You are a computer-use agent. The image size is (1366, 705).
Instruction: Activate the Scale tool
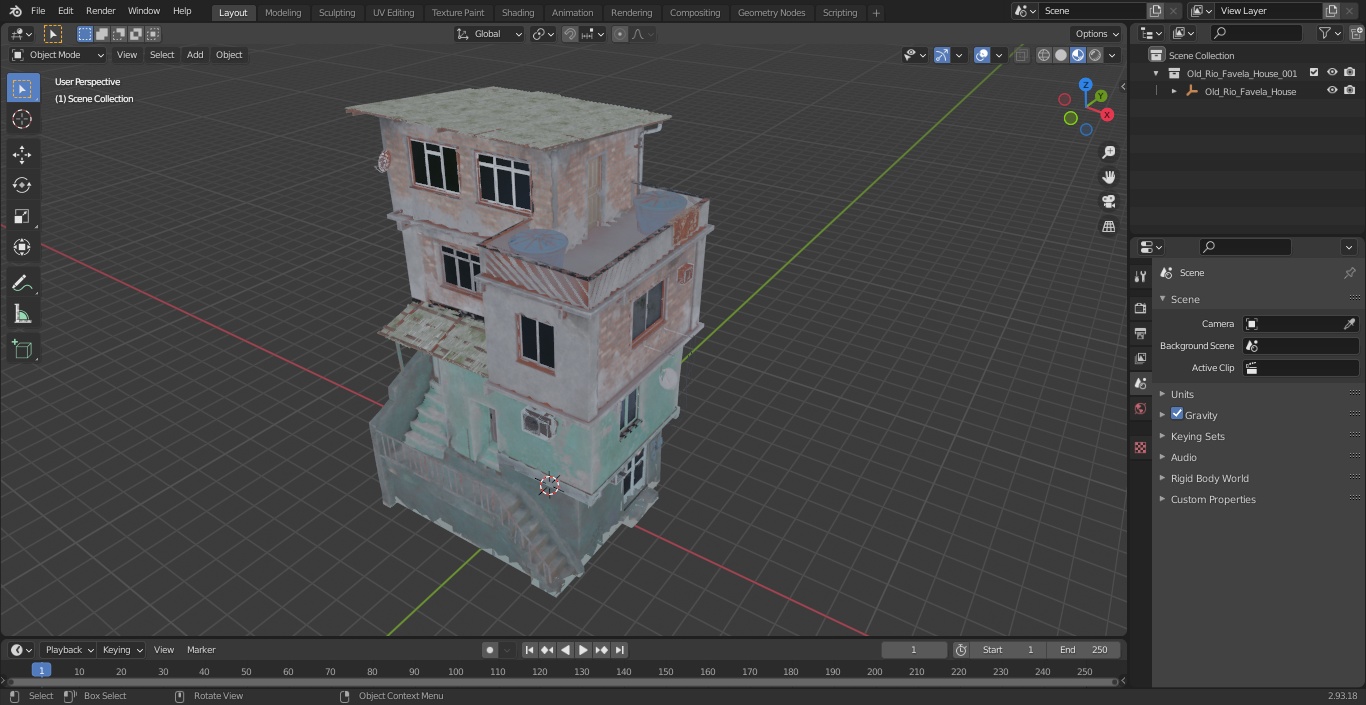[22, 216]
